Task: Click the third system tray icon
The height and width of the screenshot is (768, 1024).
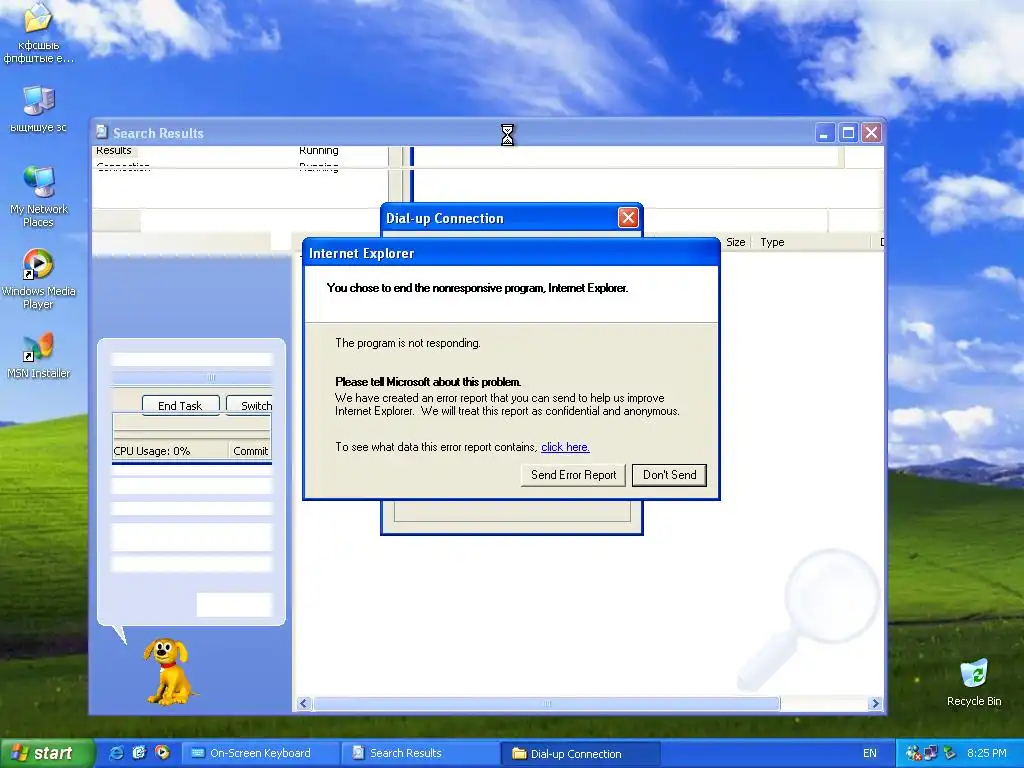Action: 949,753
